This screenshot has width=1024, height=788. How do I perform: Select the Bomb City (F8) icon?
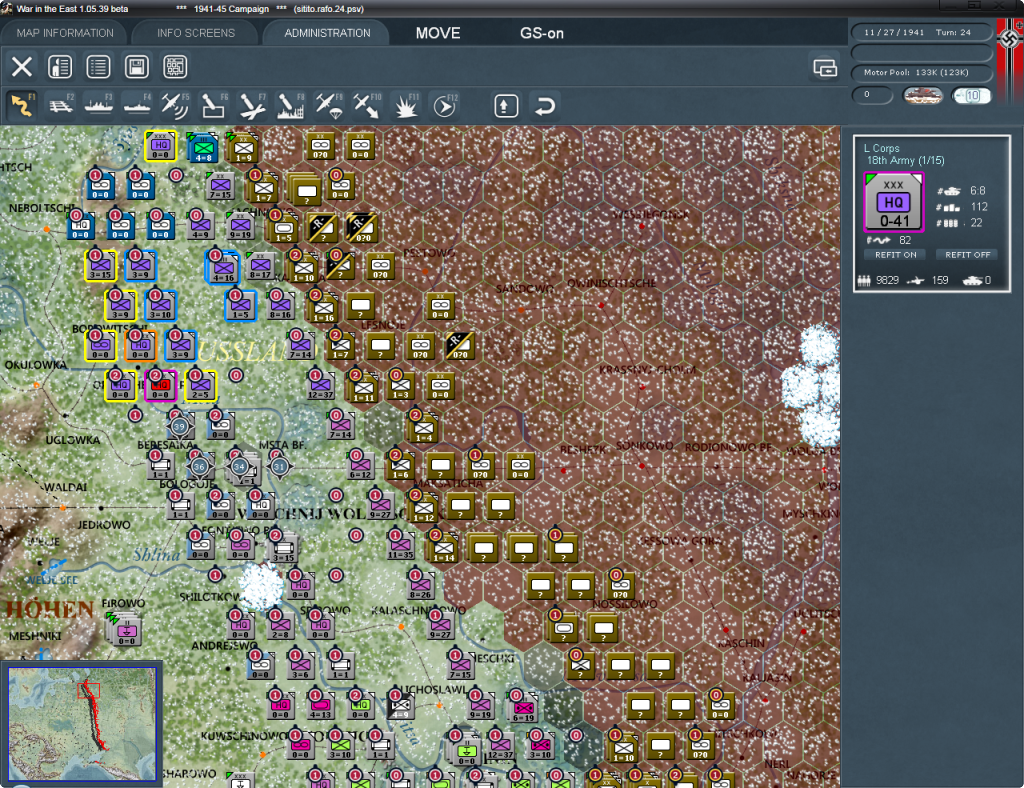pos(290,105)
